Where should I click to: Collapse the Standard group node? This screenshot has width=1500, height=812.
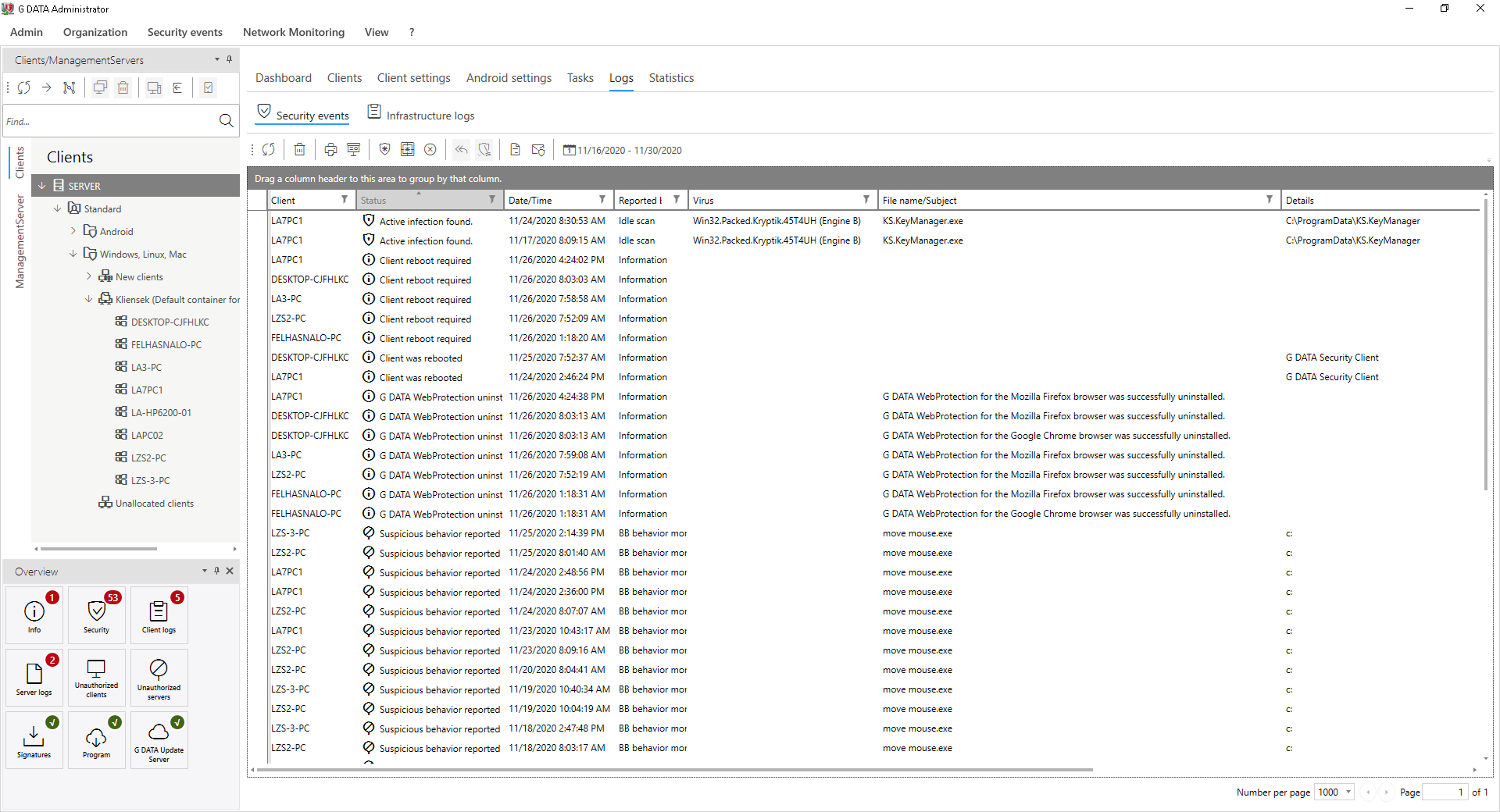point(58,208)
